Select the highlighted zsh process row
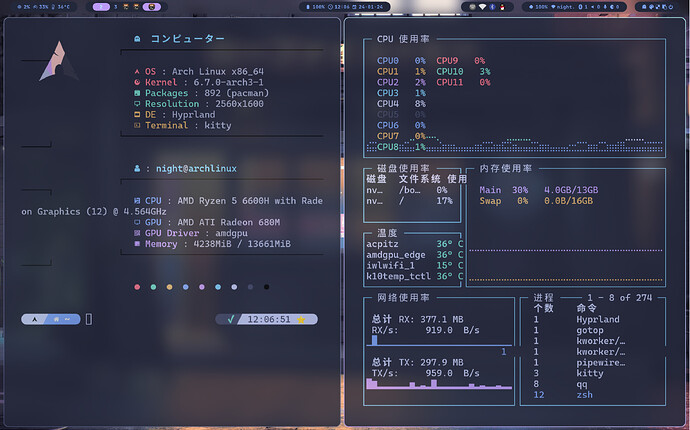The width and height of the screenshot is (690, 430). 563,395
